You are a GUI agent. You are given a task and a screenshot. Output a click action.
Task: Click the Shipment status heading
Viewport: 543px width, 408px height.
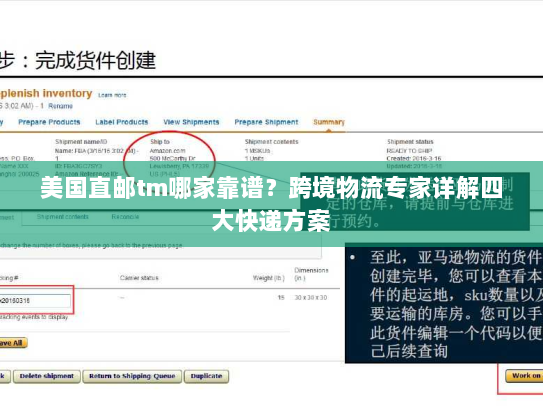coord(410,142)
